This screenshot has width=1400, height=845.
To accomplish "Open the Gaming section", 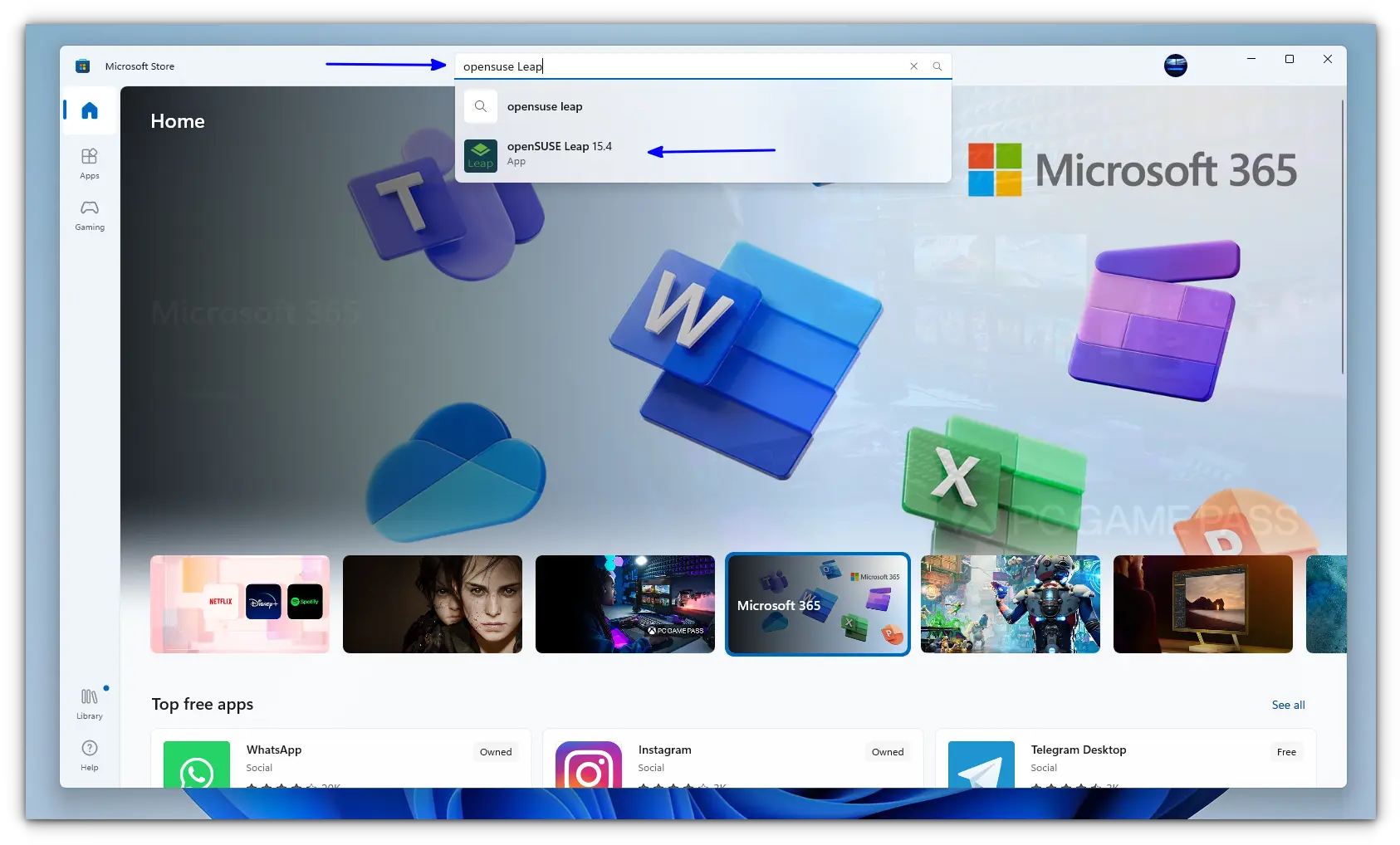I will click(x=90, y=215).
